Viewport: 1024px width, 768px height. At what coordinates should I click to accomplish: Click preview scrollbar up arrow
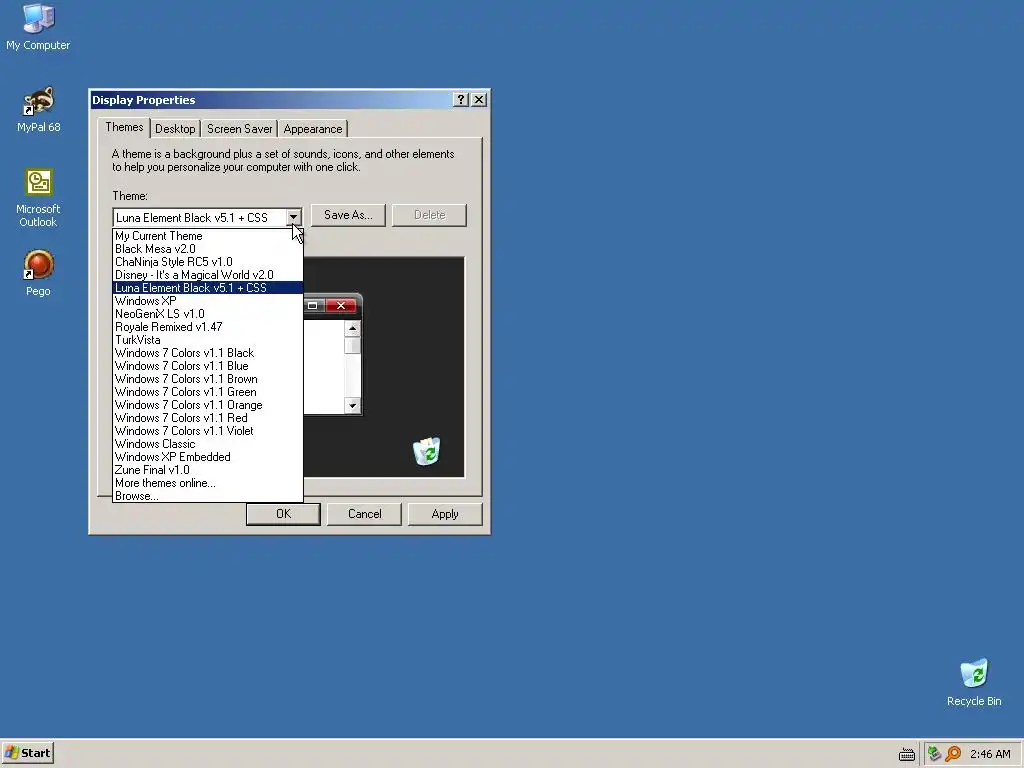coord(353,328)
